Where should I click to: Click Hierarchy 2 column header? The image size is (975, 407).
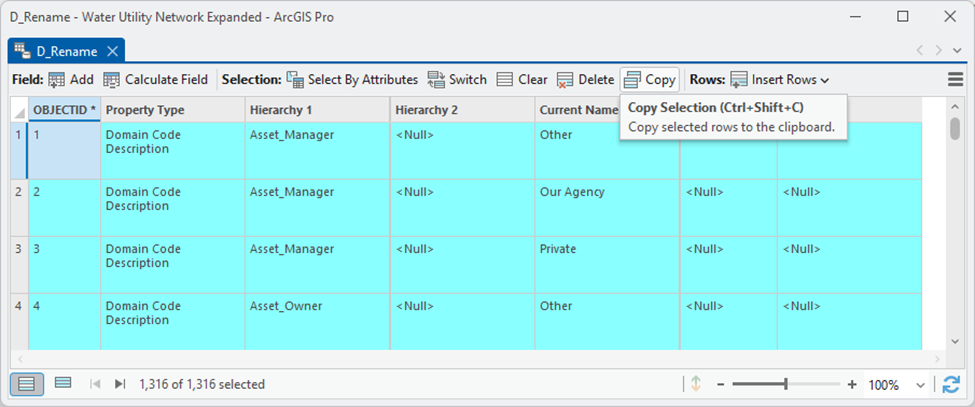(x=462, y=110)
